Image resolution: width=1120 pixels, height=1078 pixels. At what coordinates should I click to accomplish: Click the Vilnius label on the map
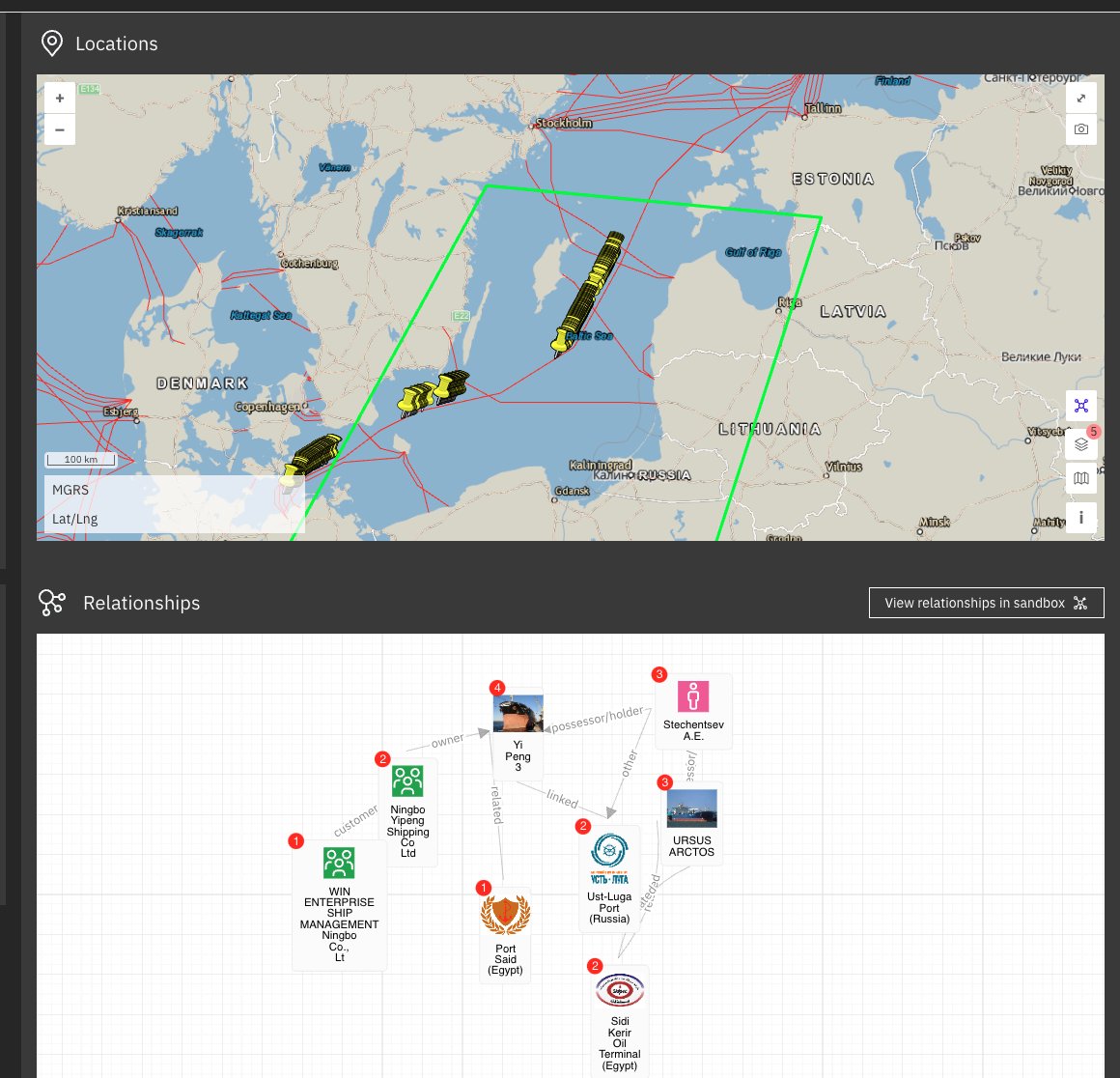click(844, 467)
